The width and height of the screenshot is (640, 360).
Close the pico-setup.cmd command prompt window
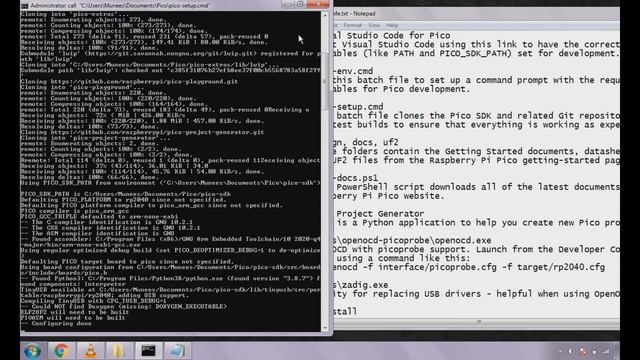318,4
